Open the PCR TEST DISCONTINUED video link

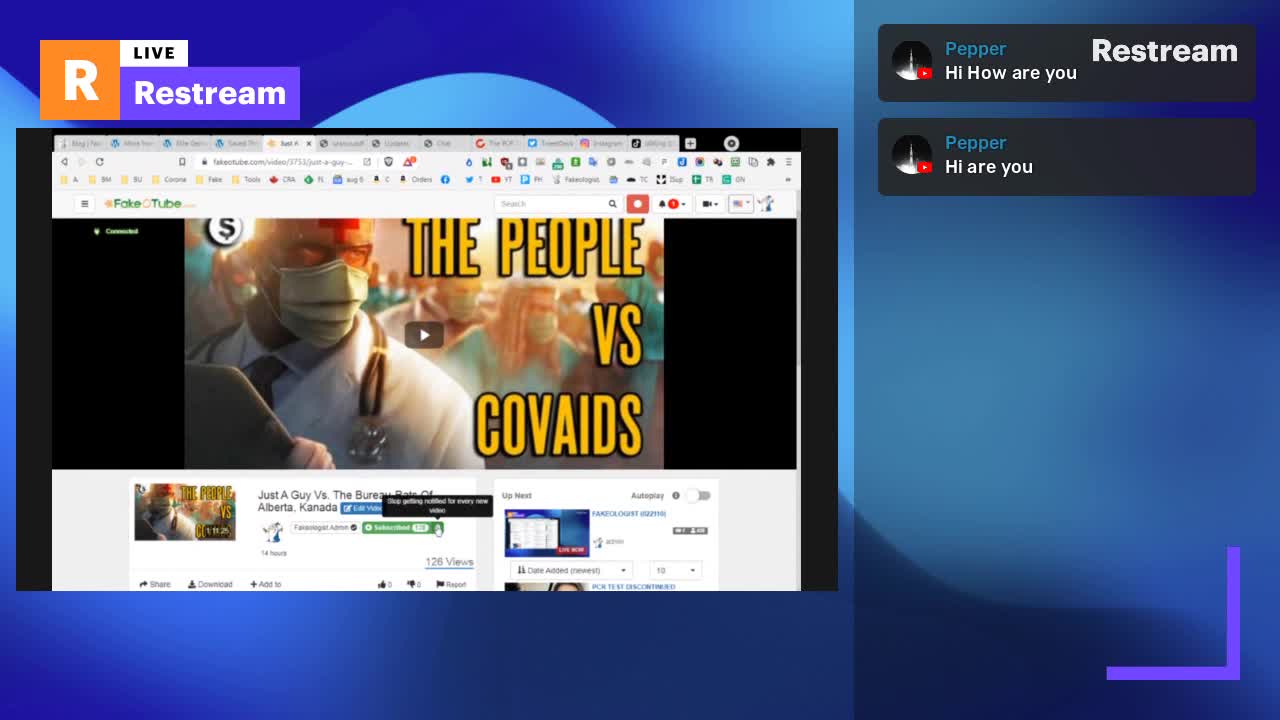(x=634, y=587)
